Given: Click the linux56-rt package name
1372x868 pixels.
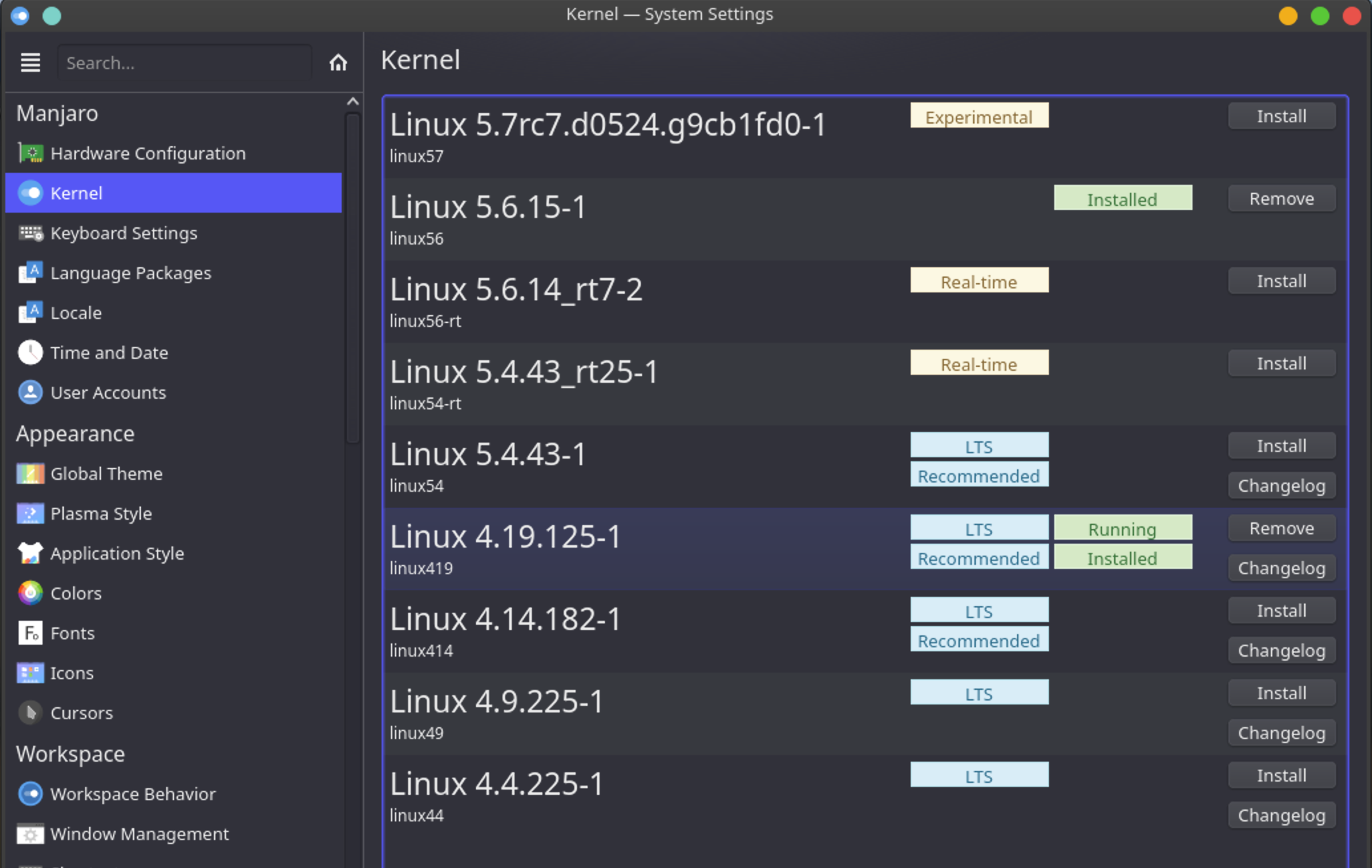Looking at the screenshot, I should pyautogui.click(x=425, y=321).
